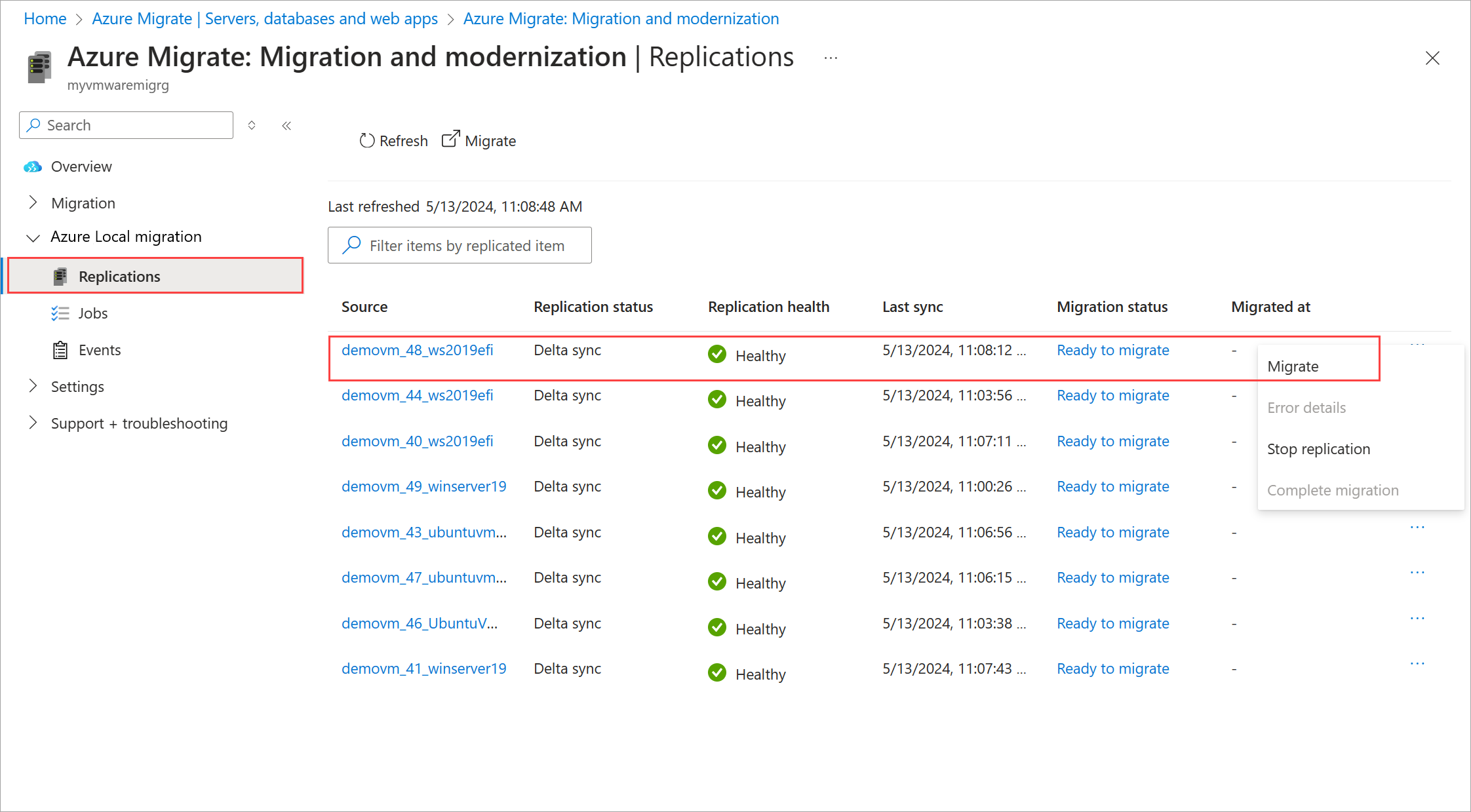The image size is (1471, 812).
Task: Click the Refresh icon
Action: coord(368,140)
